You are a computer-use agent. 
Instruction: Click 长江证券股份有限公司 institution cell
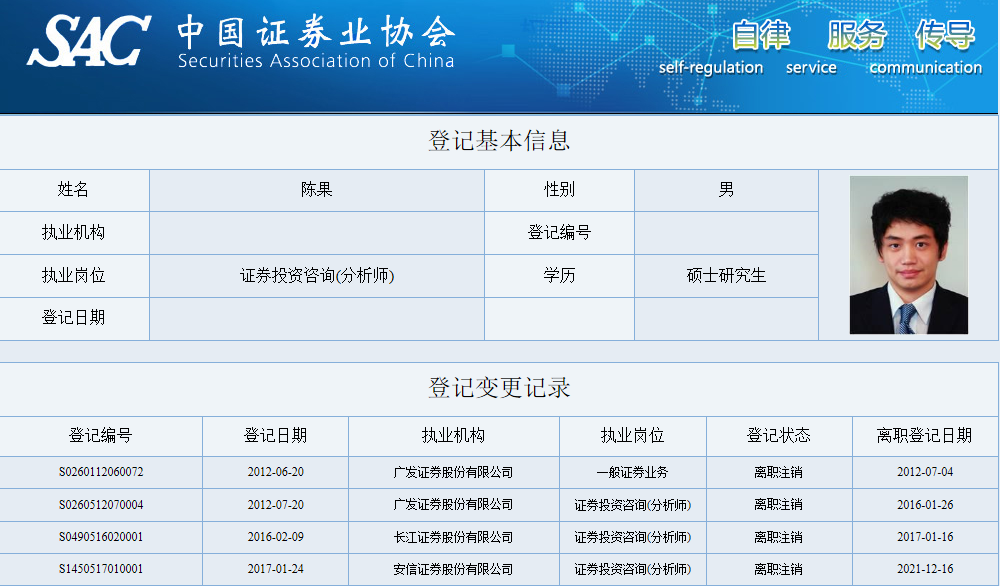pyautogui.click(x=453, y=537)
